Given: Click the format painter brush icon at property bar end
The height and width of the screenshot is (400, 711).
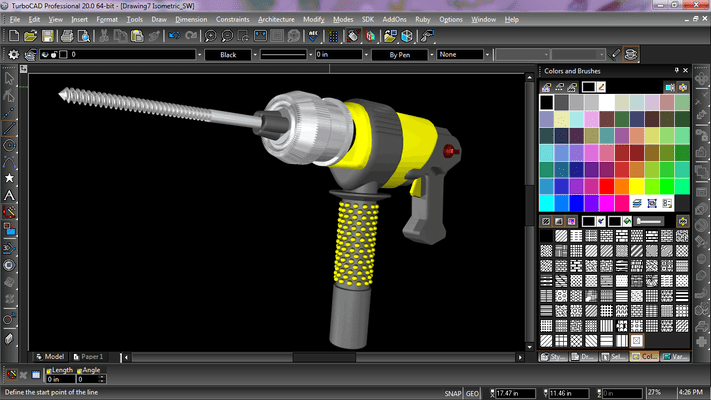Looking at the screenshot, I should click(x=614, y=54).
